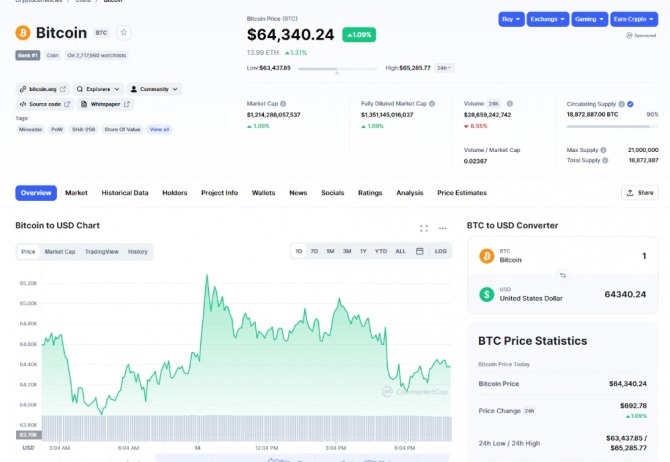Open the 24h low/high range dropdown
Screen dimensions: 670x462
(x=444, y=68)
